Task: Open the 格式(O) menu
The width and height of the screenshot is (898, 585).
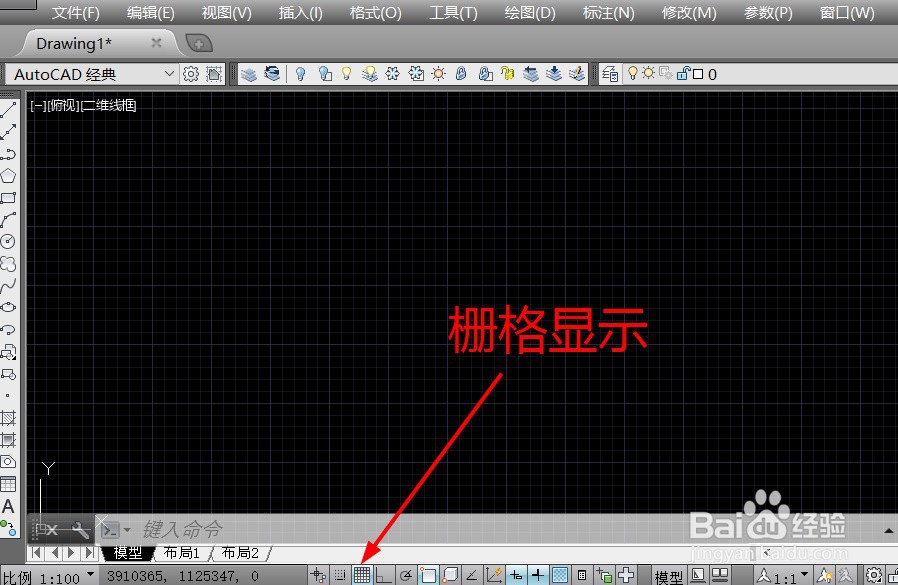Action: [376, 13]
